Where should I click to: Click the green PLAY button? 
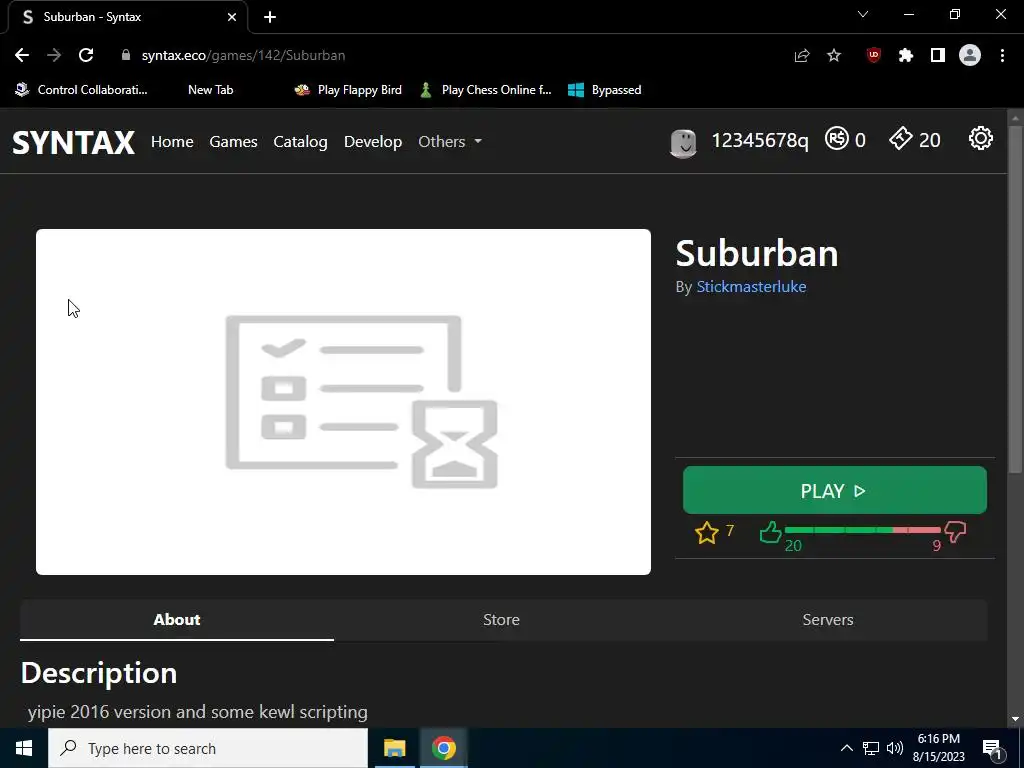click(835, 490)
